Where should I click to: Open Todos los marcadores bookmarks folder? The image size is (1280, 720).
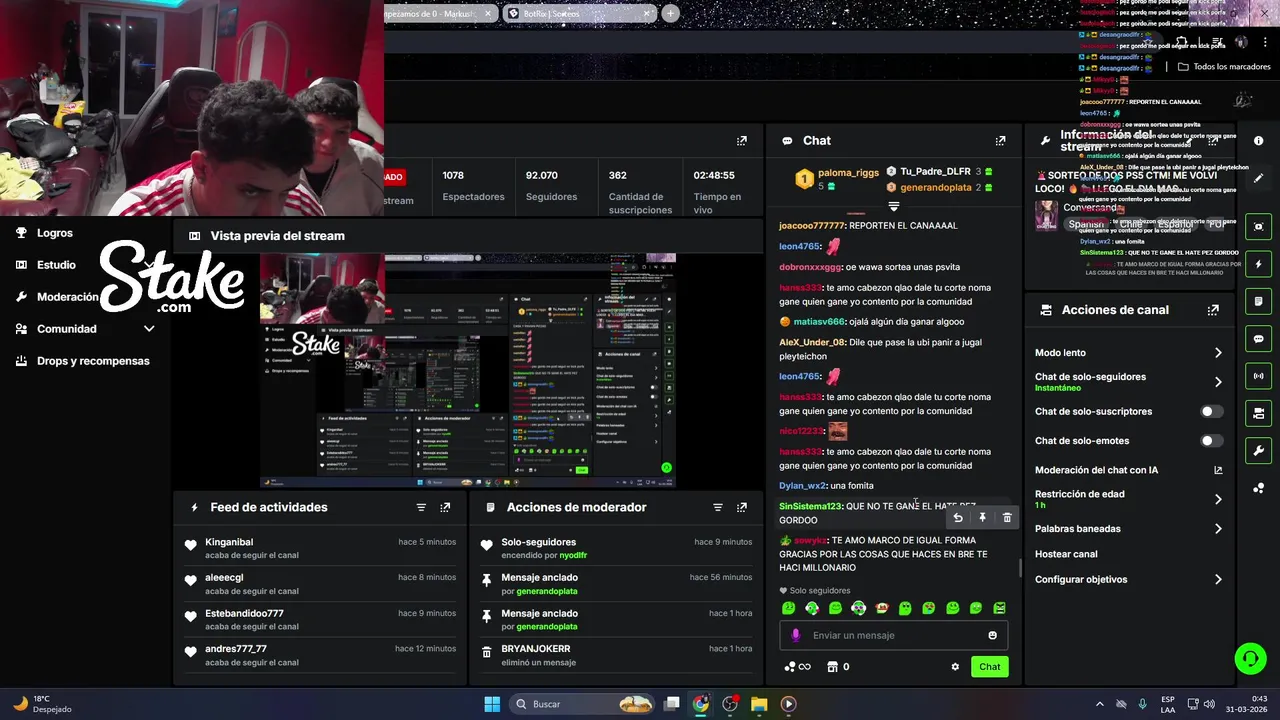pos(1224,67)
